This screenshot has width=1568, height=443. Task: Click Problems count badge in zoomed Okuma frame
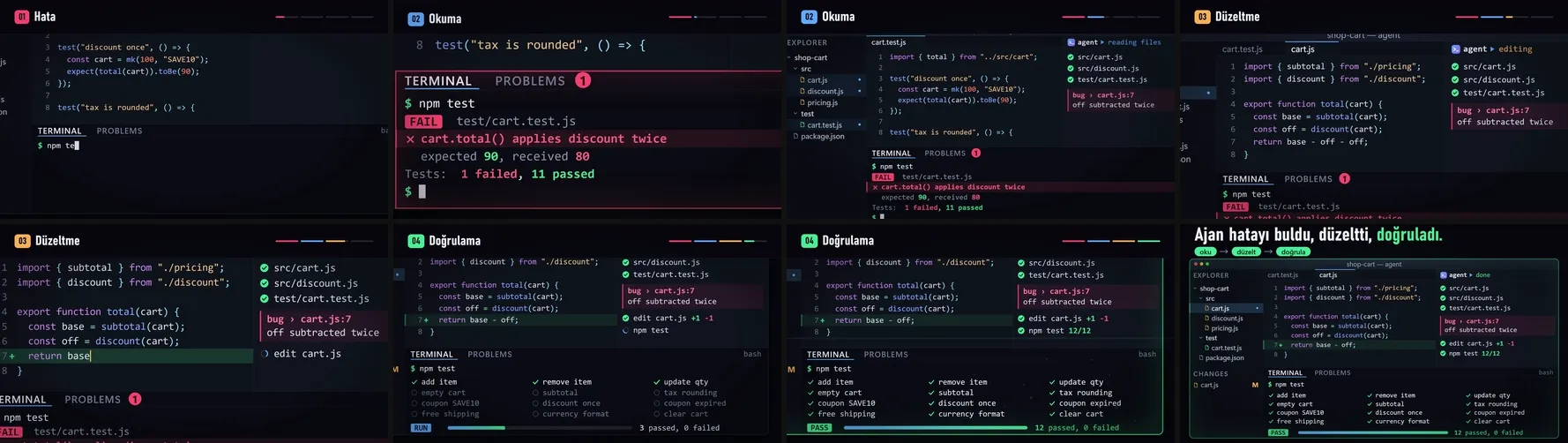pyautogui.click(x=583, y=80)
